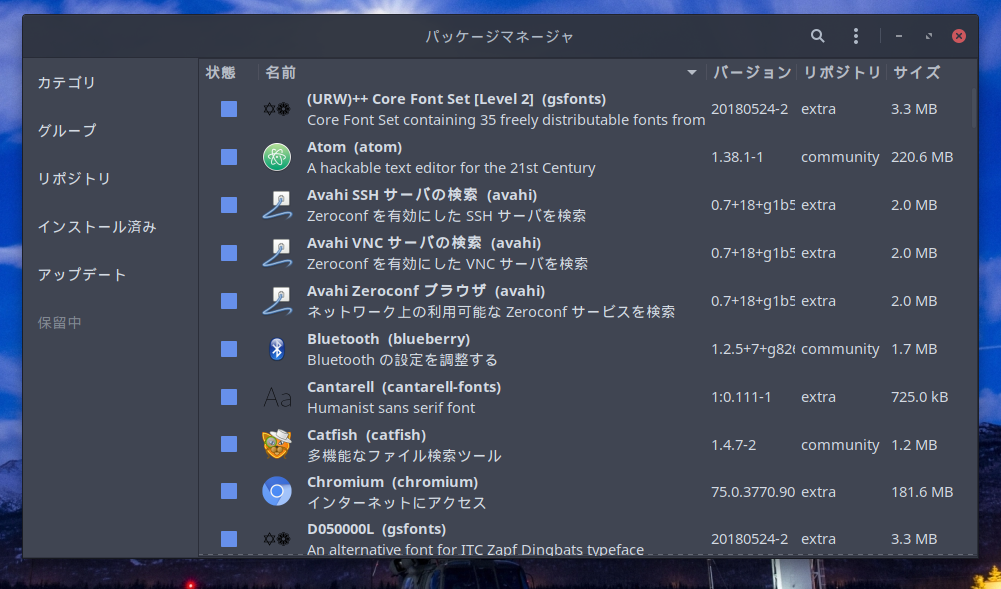
Task: Sort by the バージョン column header
Action: (752, 73)
